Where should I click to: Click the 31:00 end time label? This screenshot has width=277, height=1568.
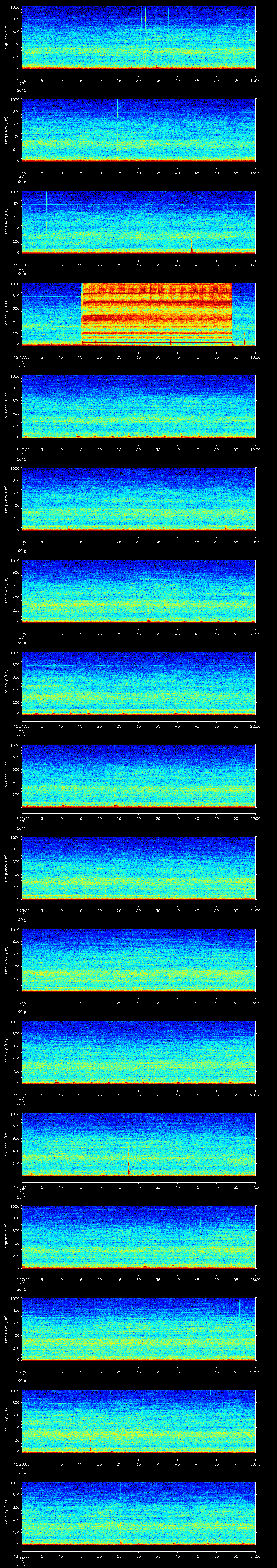pos(256,1556)
